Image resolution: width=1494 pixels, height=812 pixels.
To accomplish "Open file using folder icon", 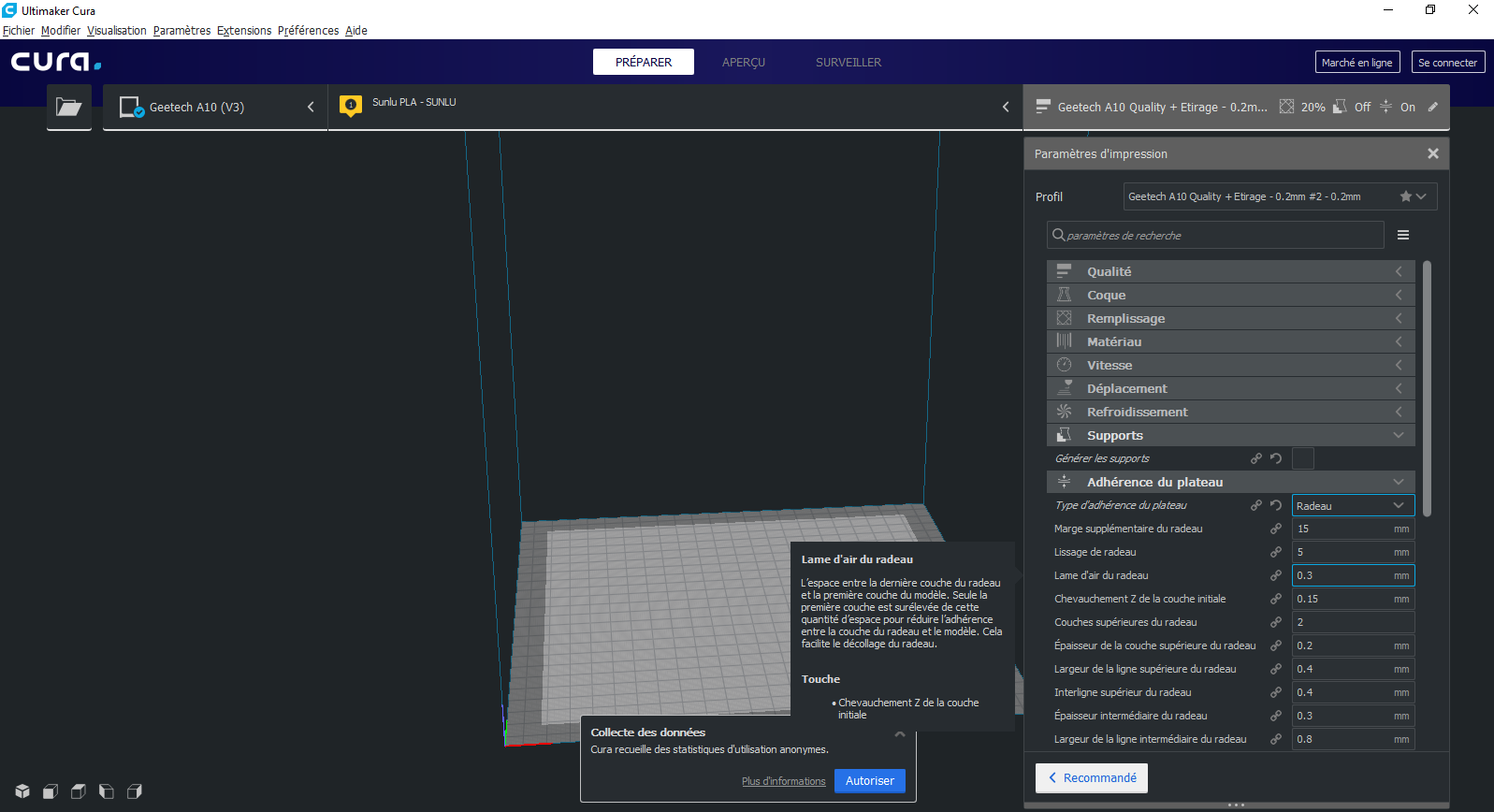I will (x=68, y=107).
